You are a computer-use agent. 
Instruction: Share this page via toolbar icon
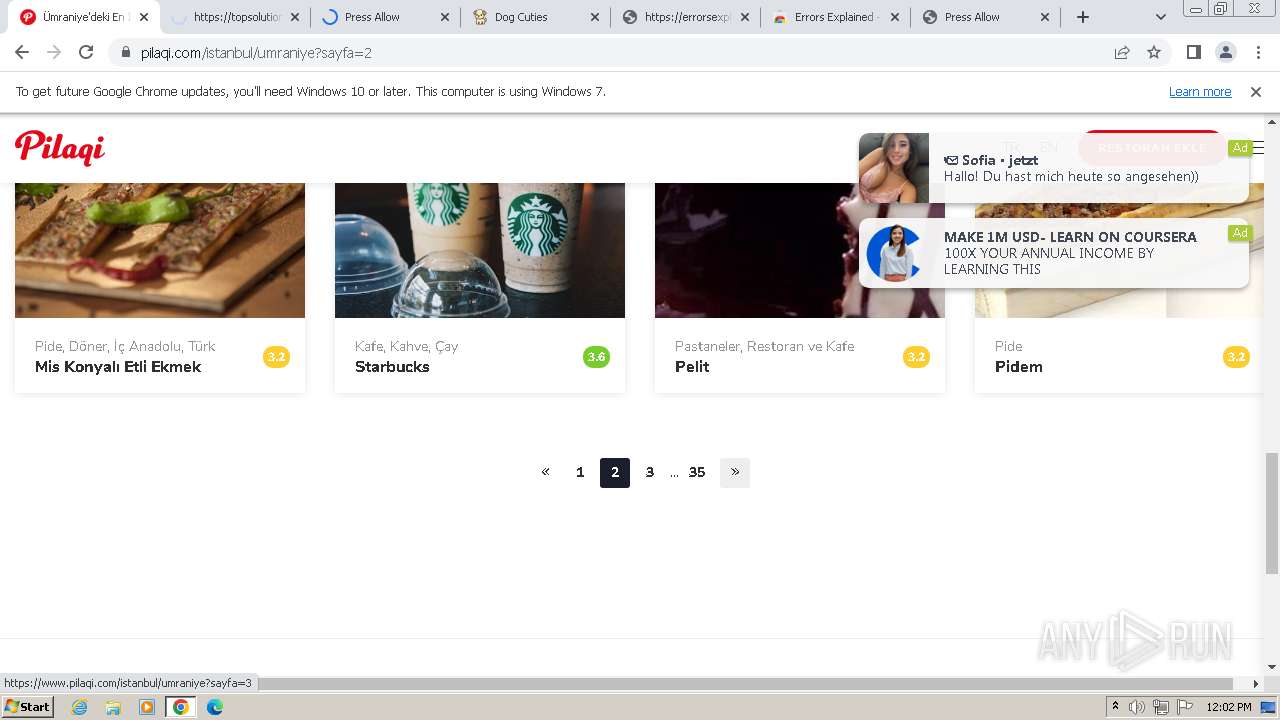(x=1122, y=52)
